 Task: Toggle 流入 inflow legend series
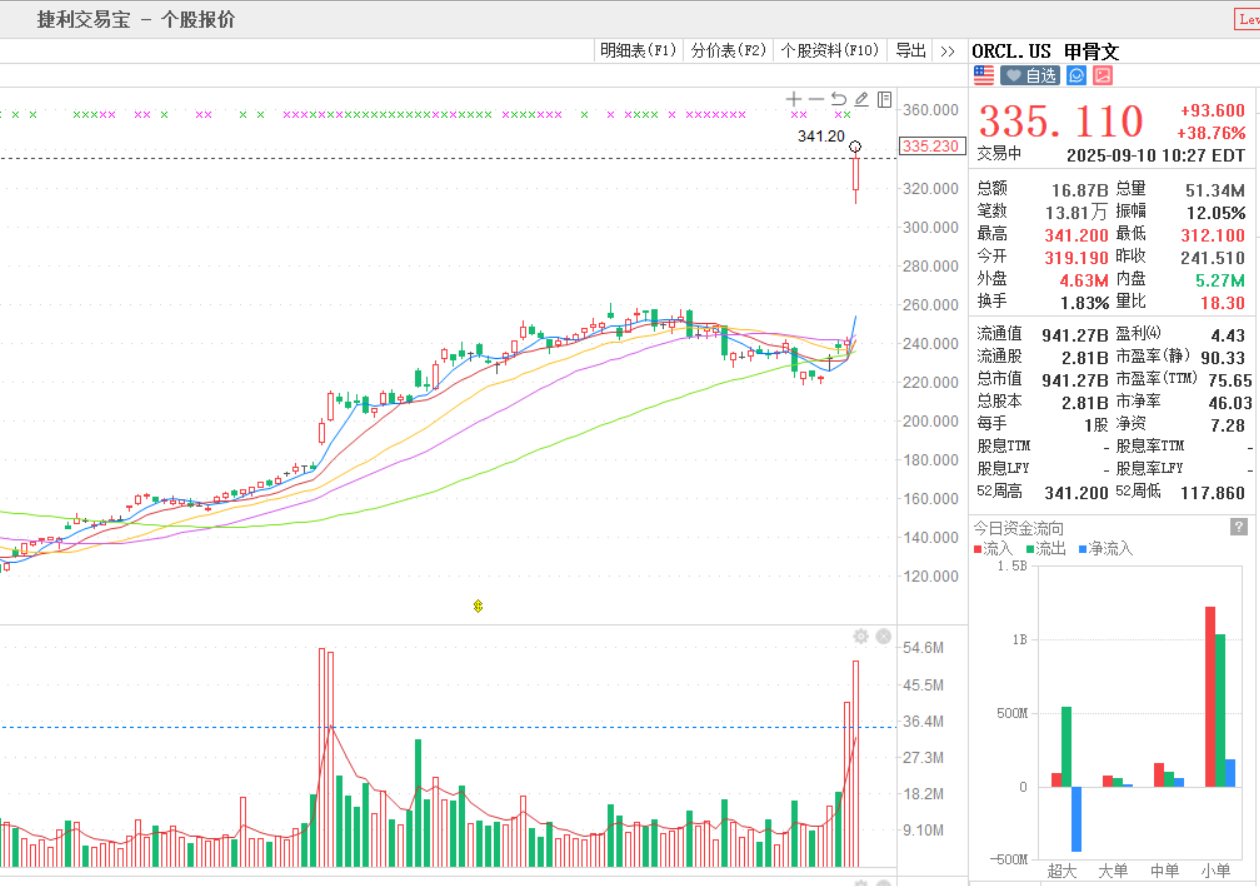pos(992,549)
